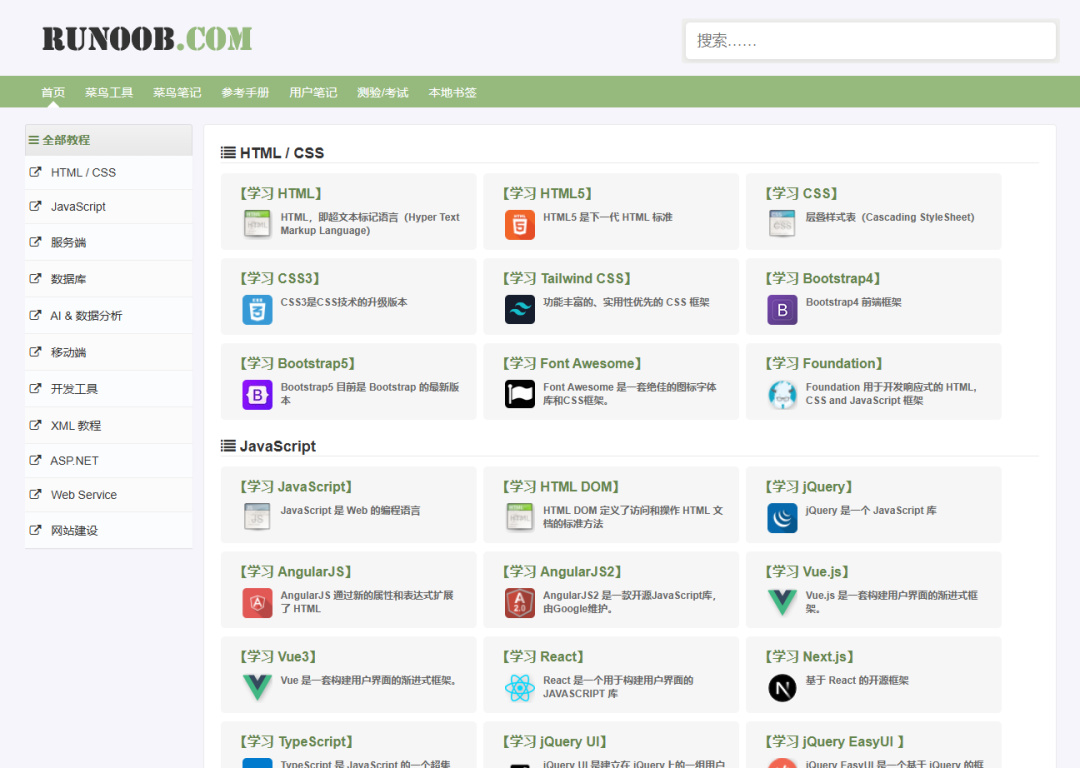Click the blue CSS3 shield icon

click(257, 309)
